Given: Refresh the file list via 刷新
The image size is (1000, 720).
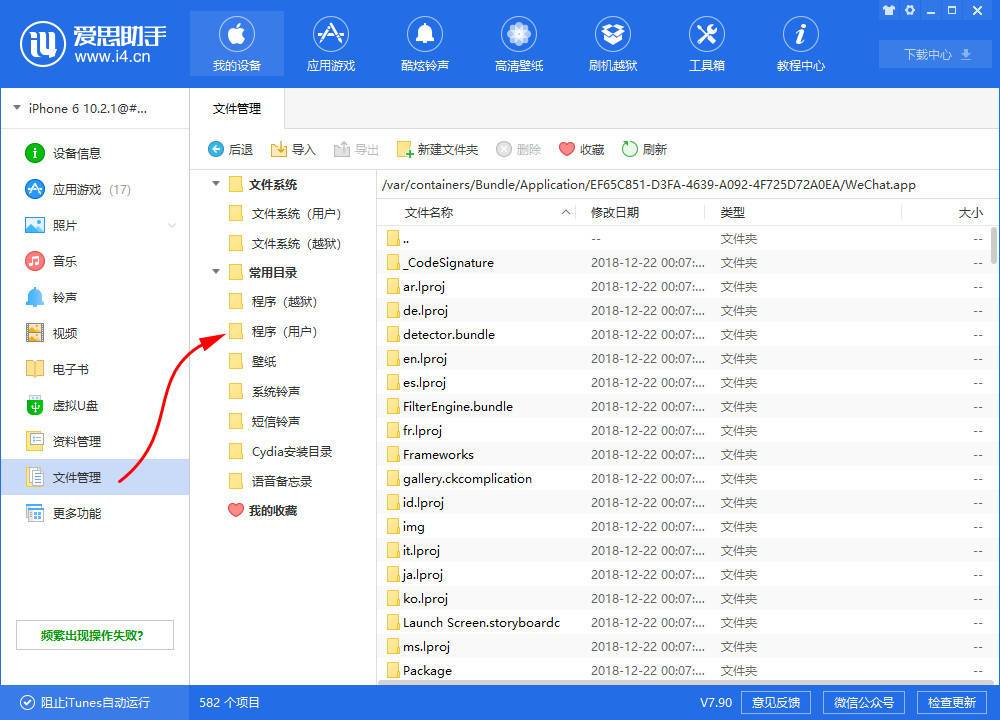Looking at the screenshot, I should (644, 148).
